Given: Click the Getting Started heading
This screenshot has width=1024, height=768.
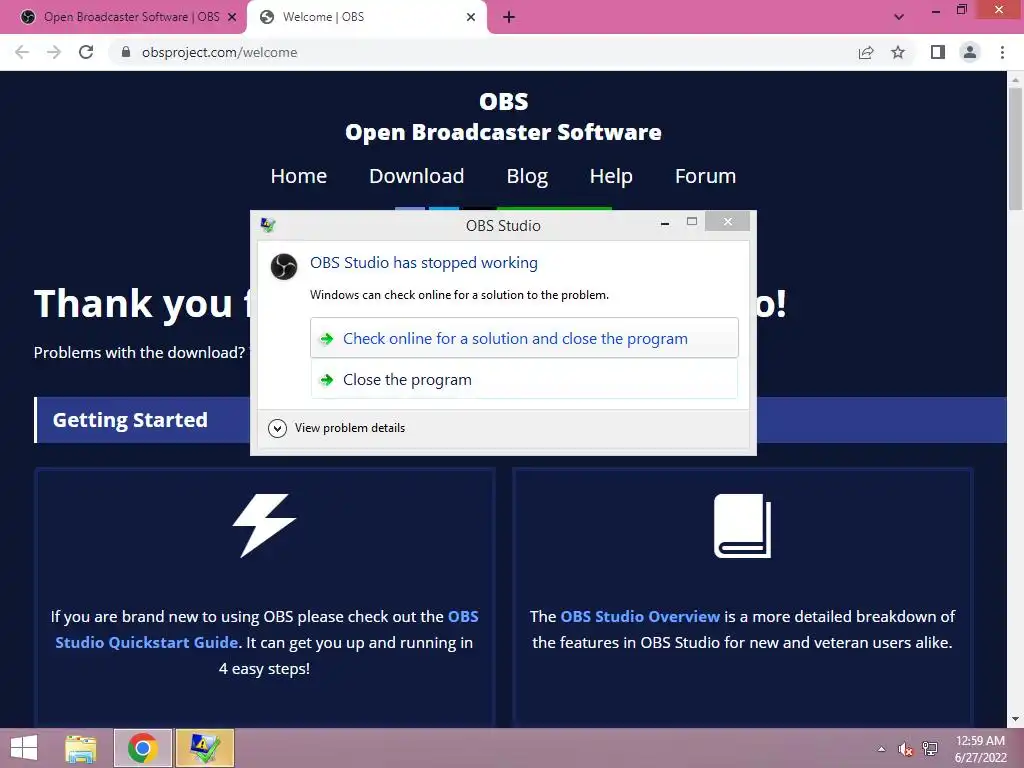Looking at the screenshot, I should point(130,420).
